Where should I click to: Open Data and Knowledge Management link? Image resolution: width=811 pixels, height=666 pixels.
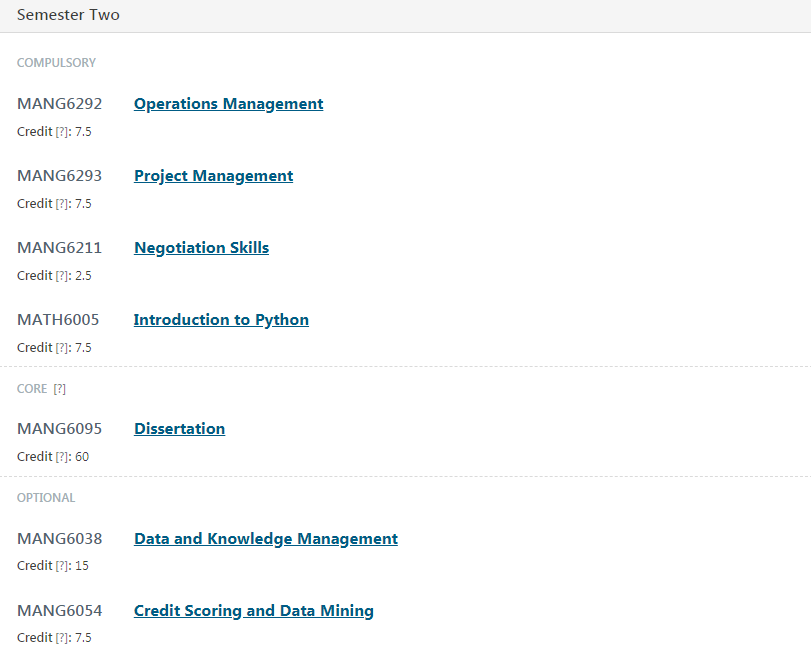(265, 539)
